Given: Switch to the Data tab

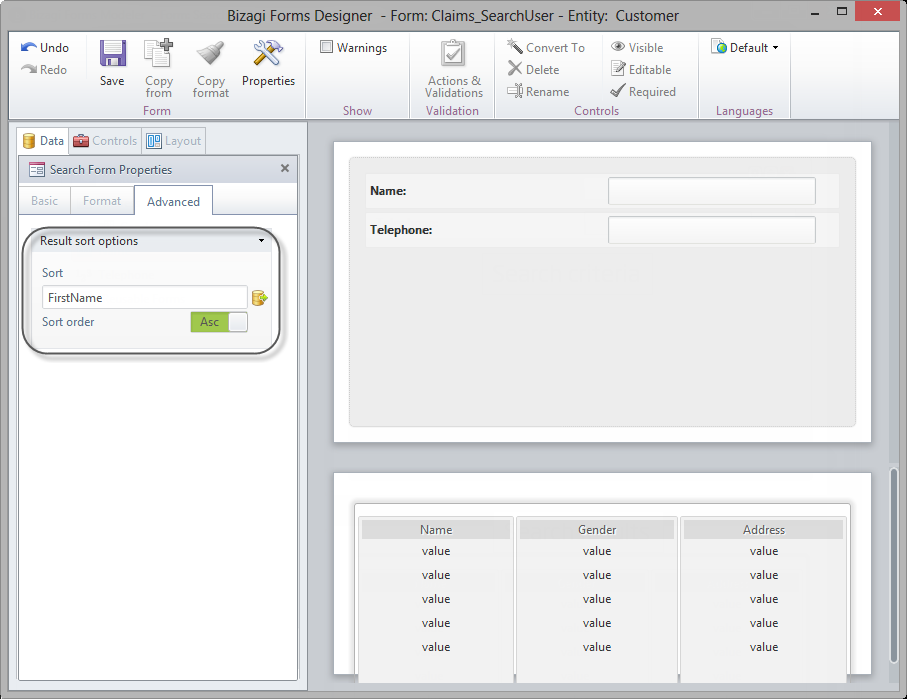Looking at the screenshot, I should pyautogui.click(x=43, y=141).
